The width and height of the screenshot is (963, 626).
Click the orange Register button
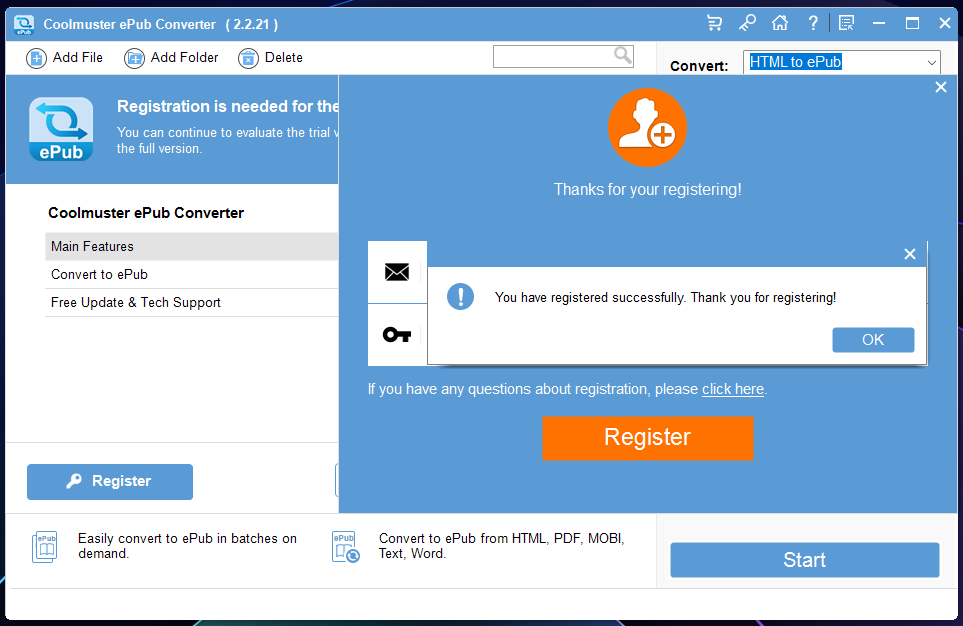tap(647, 438)
